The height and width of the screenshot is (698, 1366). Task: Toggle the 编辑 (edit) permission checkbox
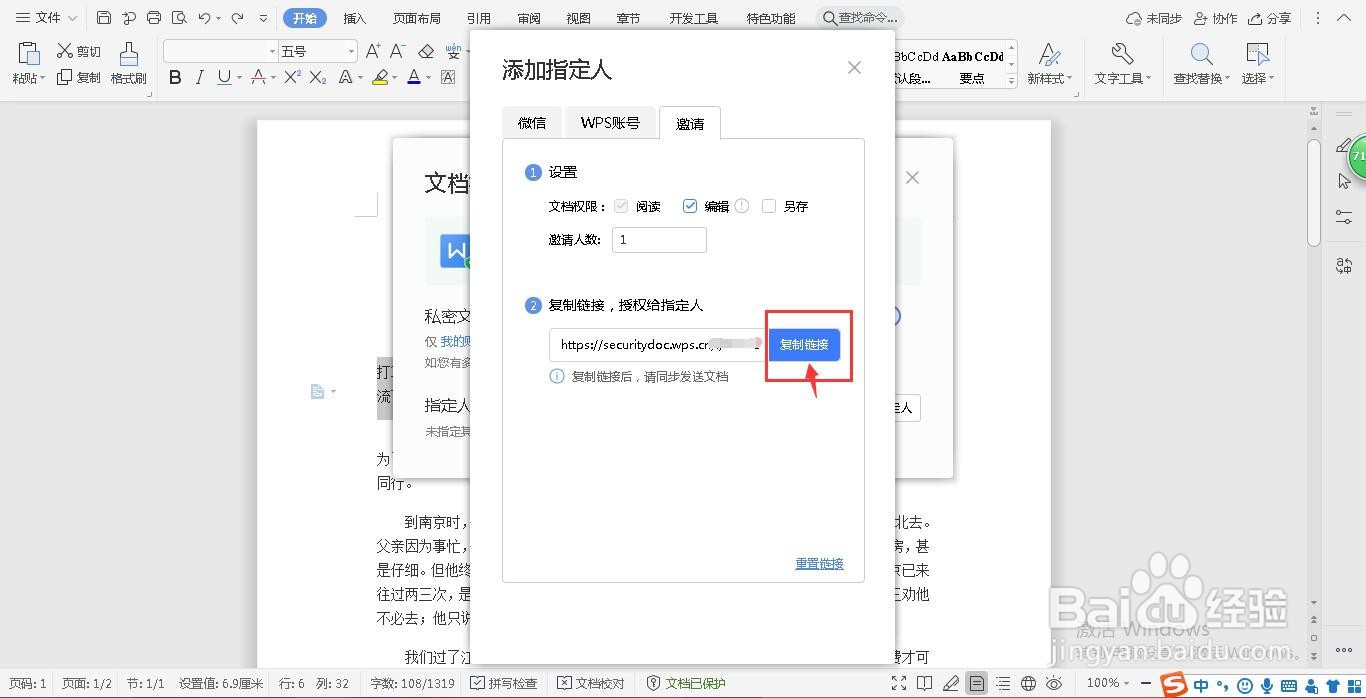pyautogui.click(x=689, y=206)
